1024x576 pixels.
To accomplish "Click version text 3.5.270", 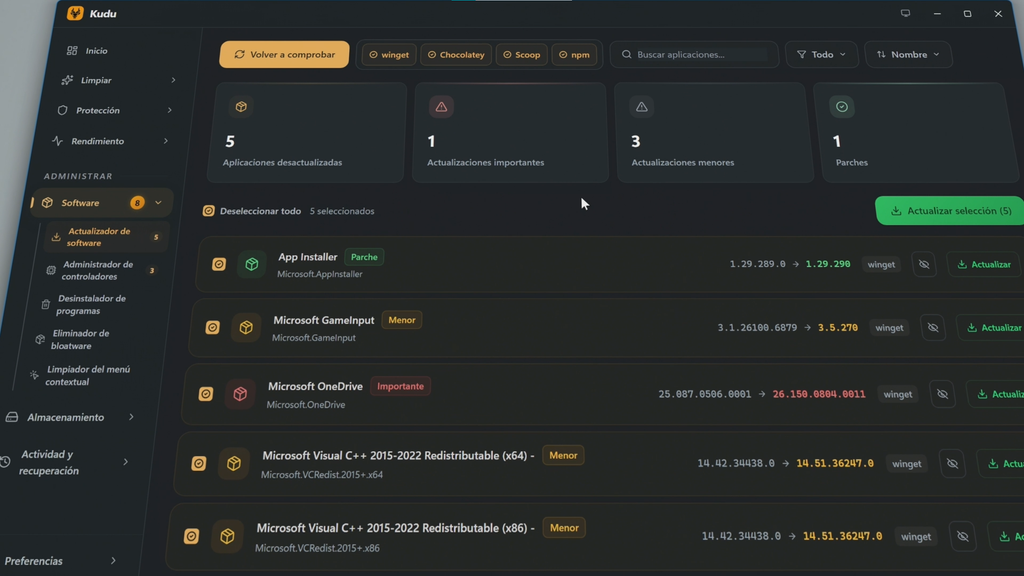I will pyautogui.click(x=838, y=327).
